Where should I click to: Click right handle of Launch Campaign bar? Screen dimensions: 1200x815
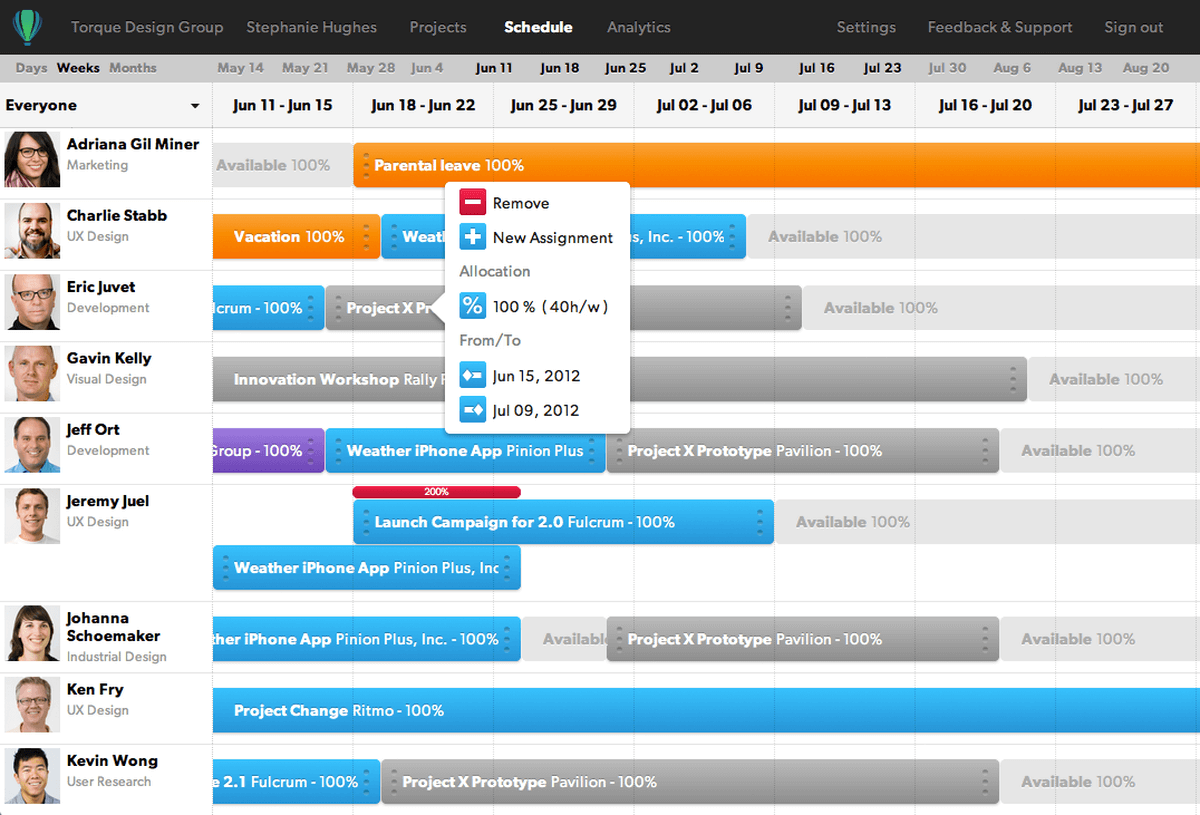tap(760, 522)
